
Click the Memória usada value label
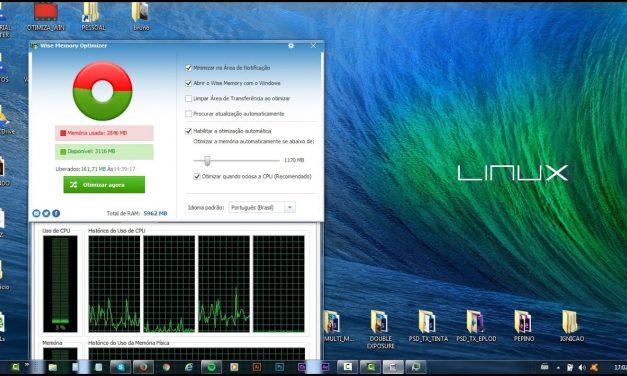(x=104, y=133)
